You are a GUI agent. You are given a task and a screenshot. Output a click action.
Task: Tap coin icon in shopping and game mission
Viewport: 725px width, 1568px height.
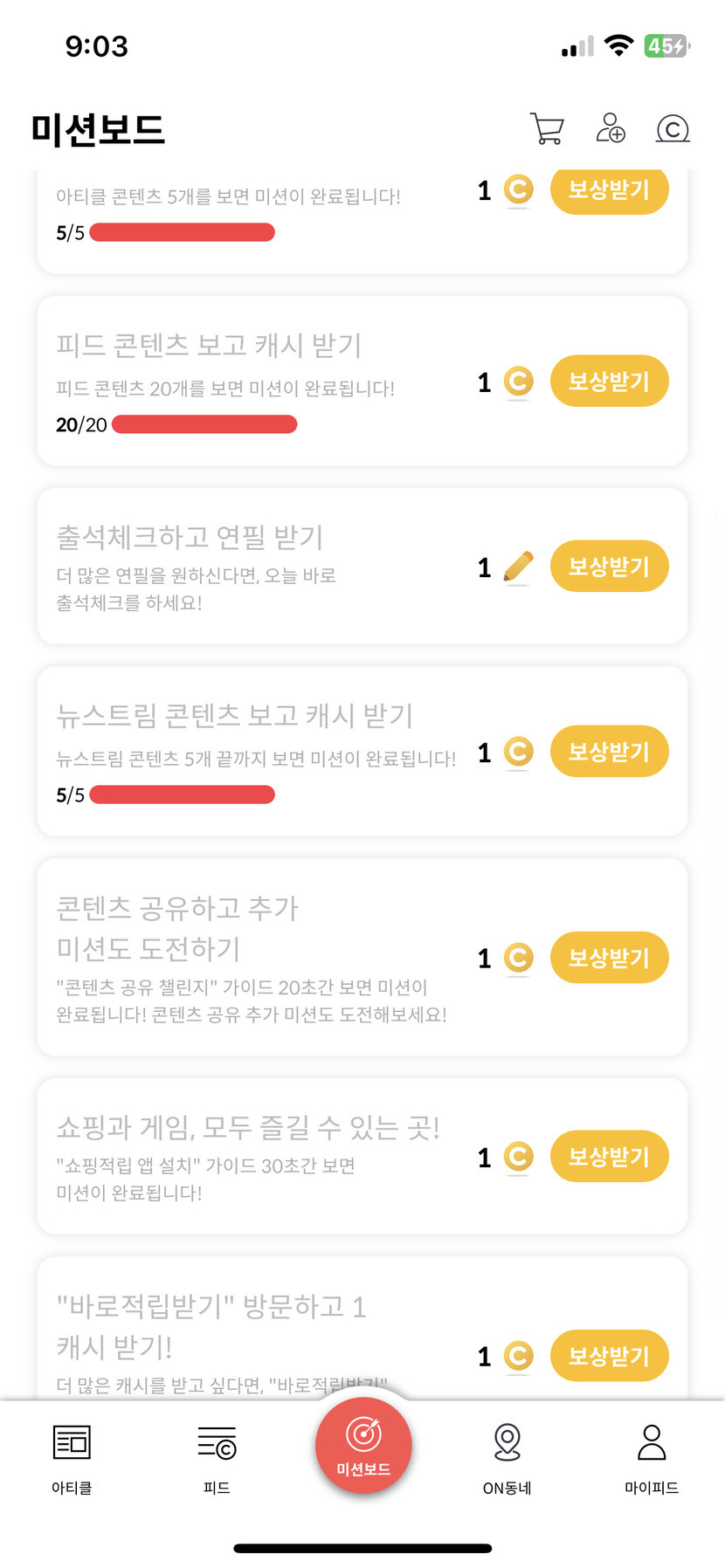tap(519, 1157)
